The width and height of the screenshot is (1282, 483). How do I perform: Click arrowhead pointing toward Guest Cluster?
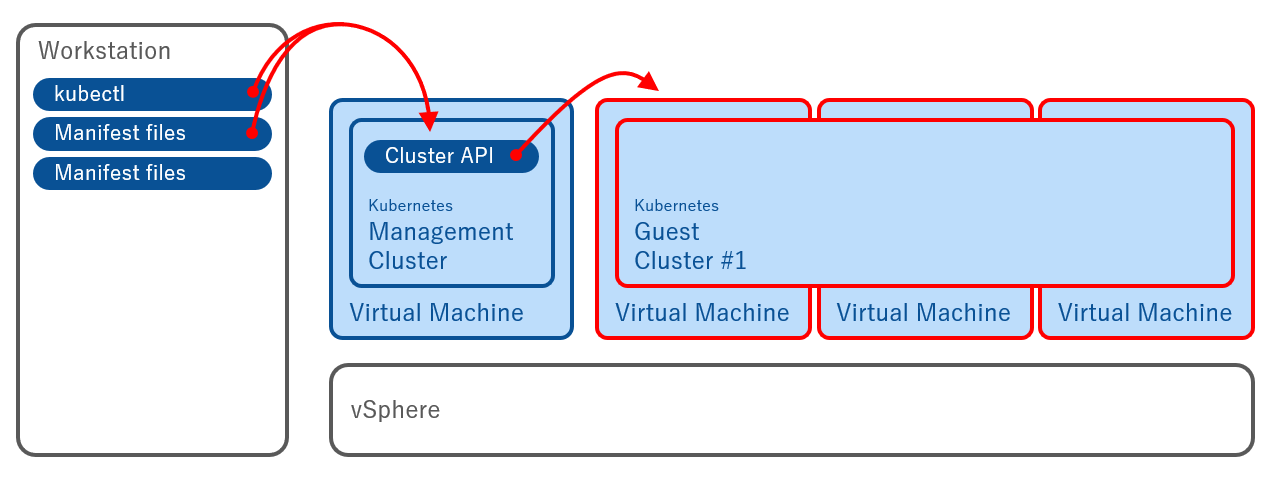tap(650, 82)
